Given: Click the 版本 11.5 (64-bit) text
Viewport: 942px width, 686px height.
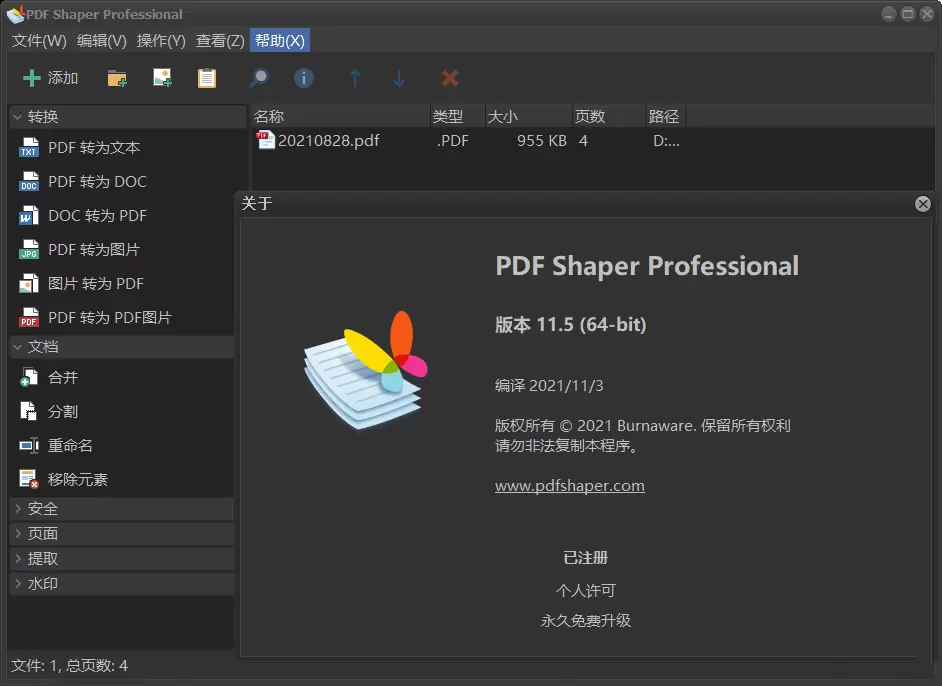Looking at the screenshot, I should click(571, 324).
